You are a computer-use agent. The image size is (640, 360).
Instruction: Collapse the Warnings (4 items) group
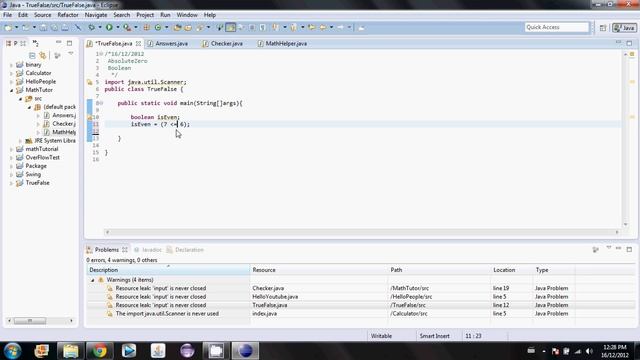(92, 280)
